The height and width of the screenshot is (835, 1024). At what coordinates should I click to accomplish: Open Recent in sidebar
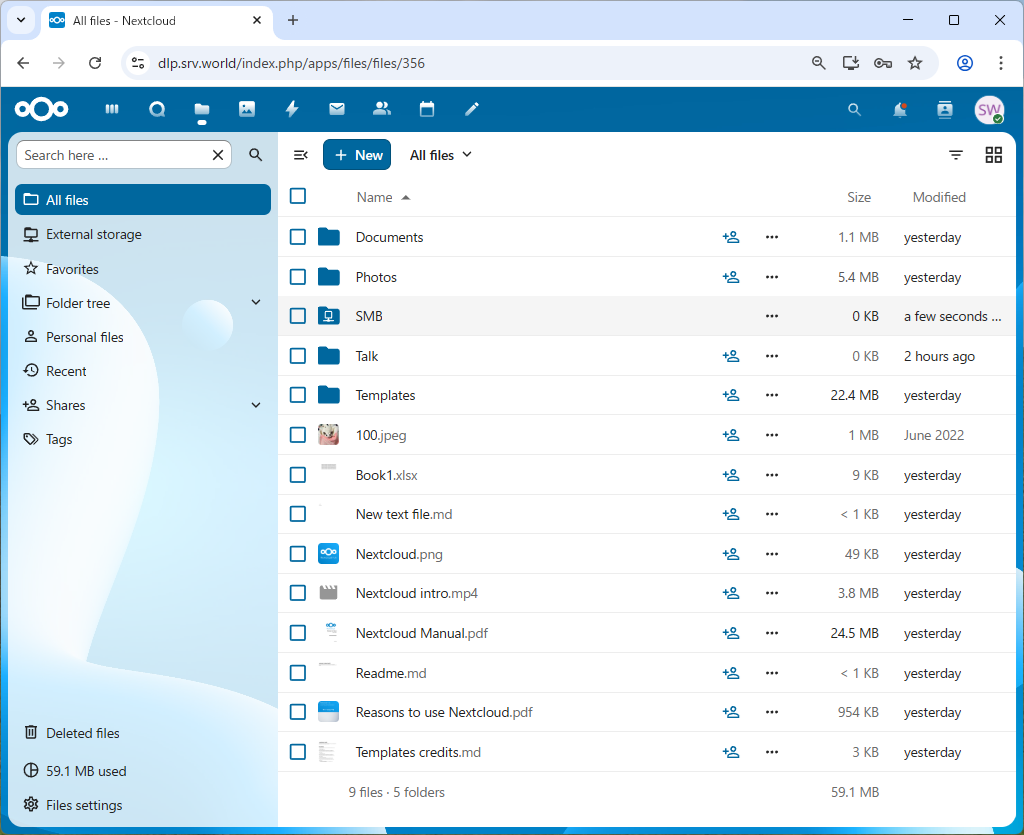142,371
